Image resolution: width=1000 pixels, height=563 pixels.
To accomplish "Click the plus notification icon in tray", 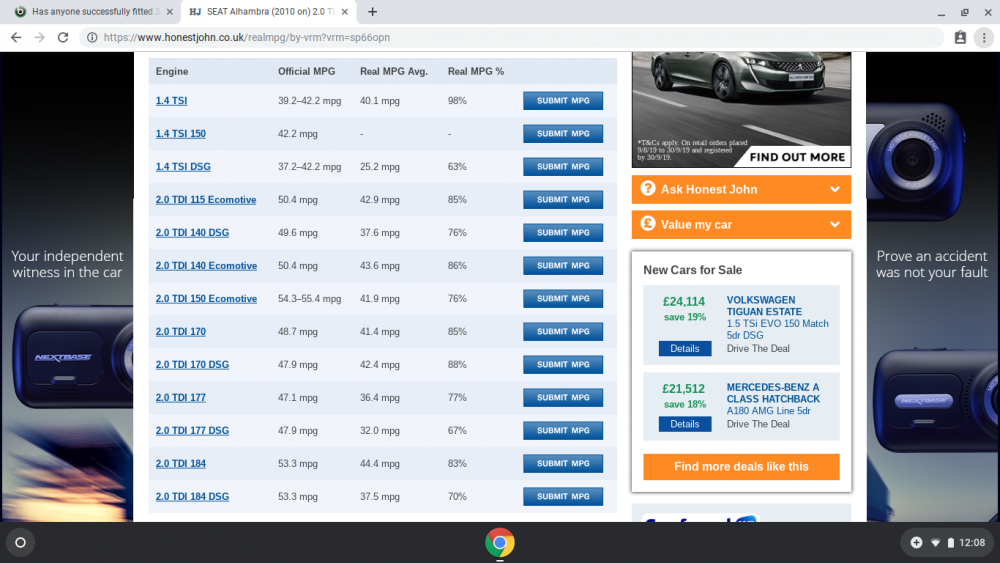I will coord(916,543).
